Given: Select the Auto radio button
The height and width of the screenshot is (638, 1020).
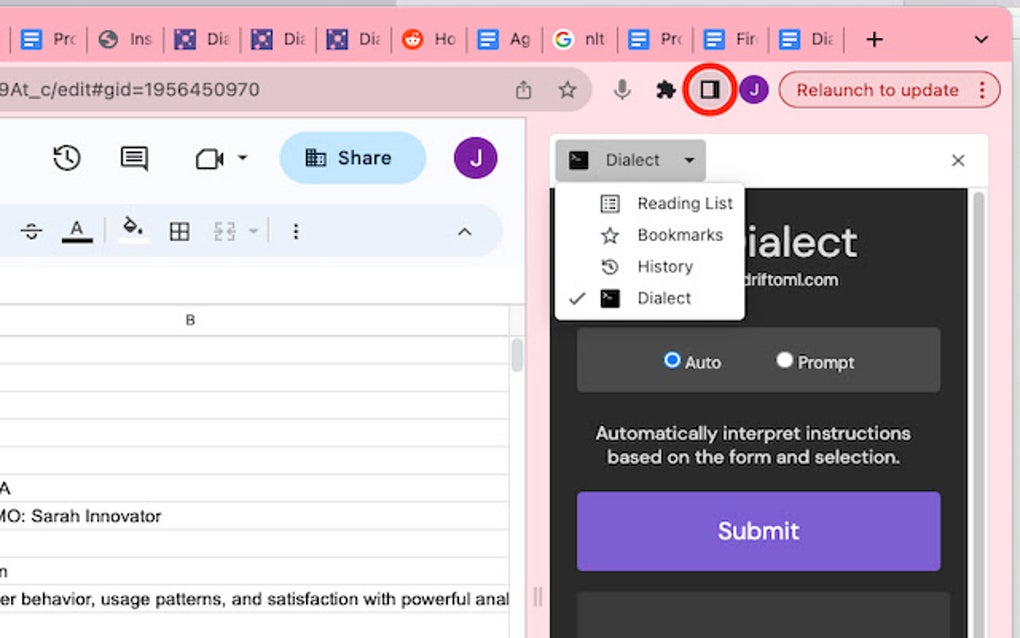Looking at the screenshot, I should 674,361.
